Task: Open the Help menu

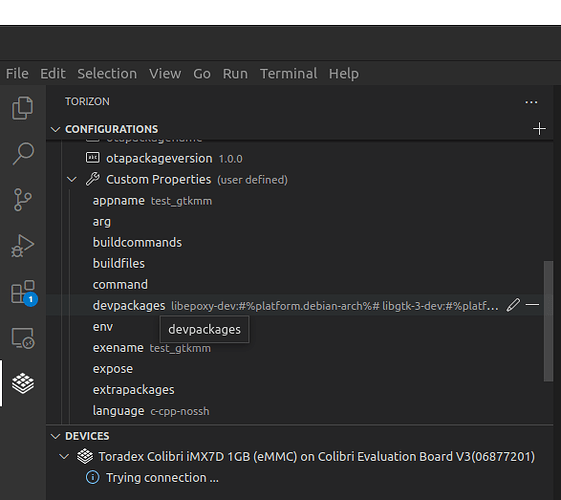Action: tap(344, 74)
